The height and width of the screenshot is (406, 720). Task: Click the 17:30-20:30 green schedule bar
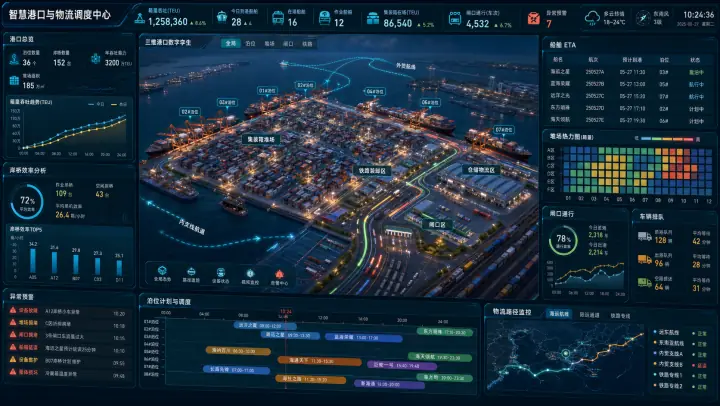click(445, 332)
